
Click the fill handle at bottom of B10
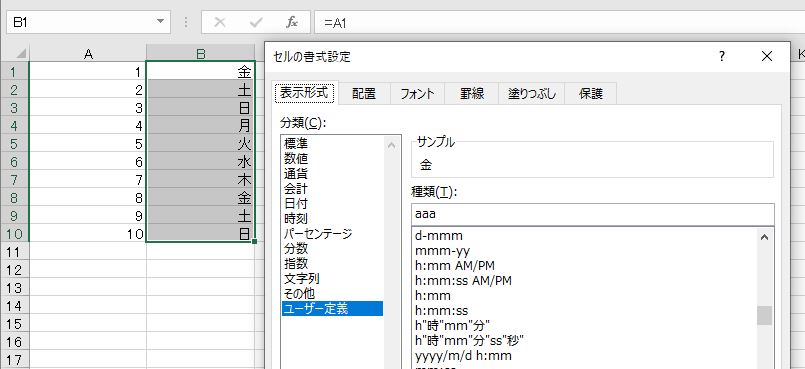tap(255, 242)
